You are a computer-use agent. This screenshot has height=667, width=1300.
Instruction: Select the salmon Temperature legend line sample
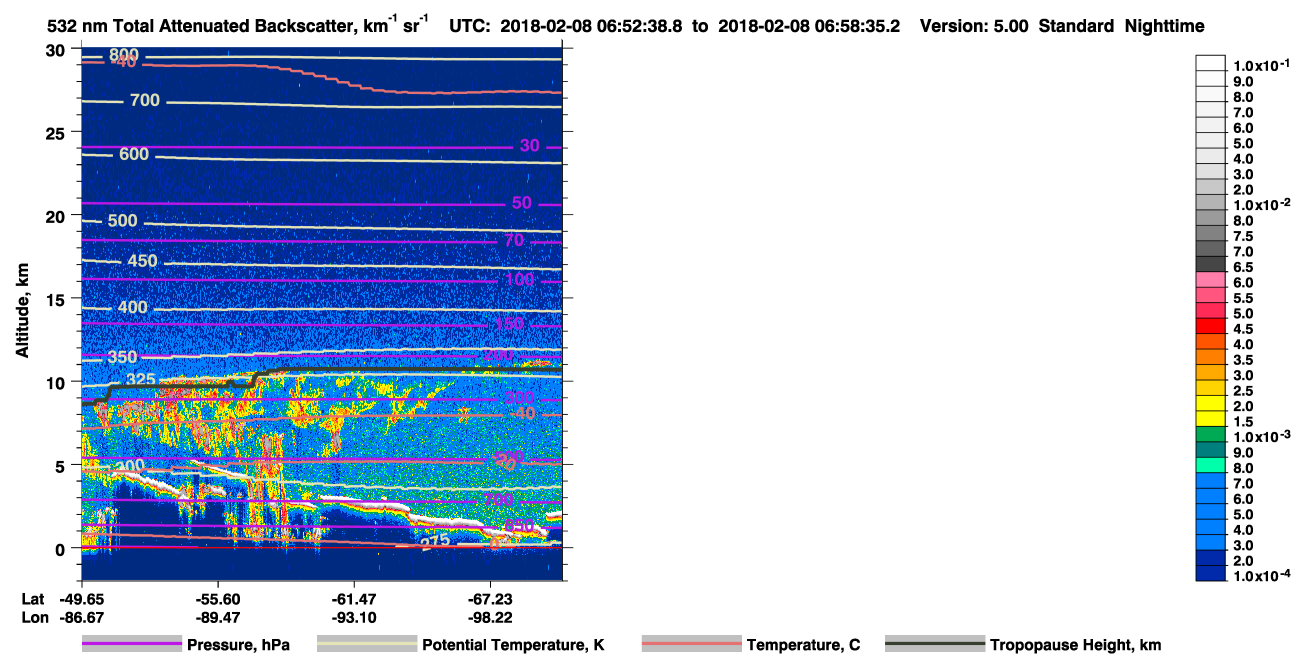(691, 645)
